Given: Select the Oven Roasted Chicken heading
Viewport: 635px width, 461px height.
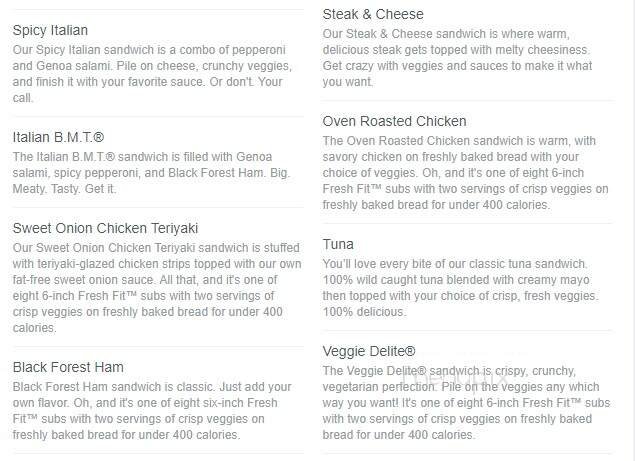Looking at the screenshot, I should point(394,122).
